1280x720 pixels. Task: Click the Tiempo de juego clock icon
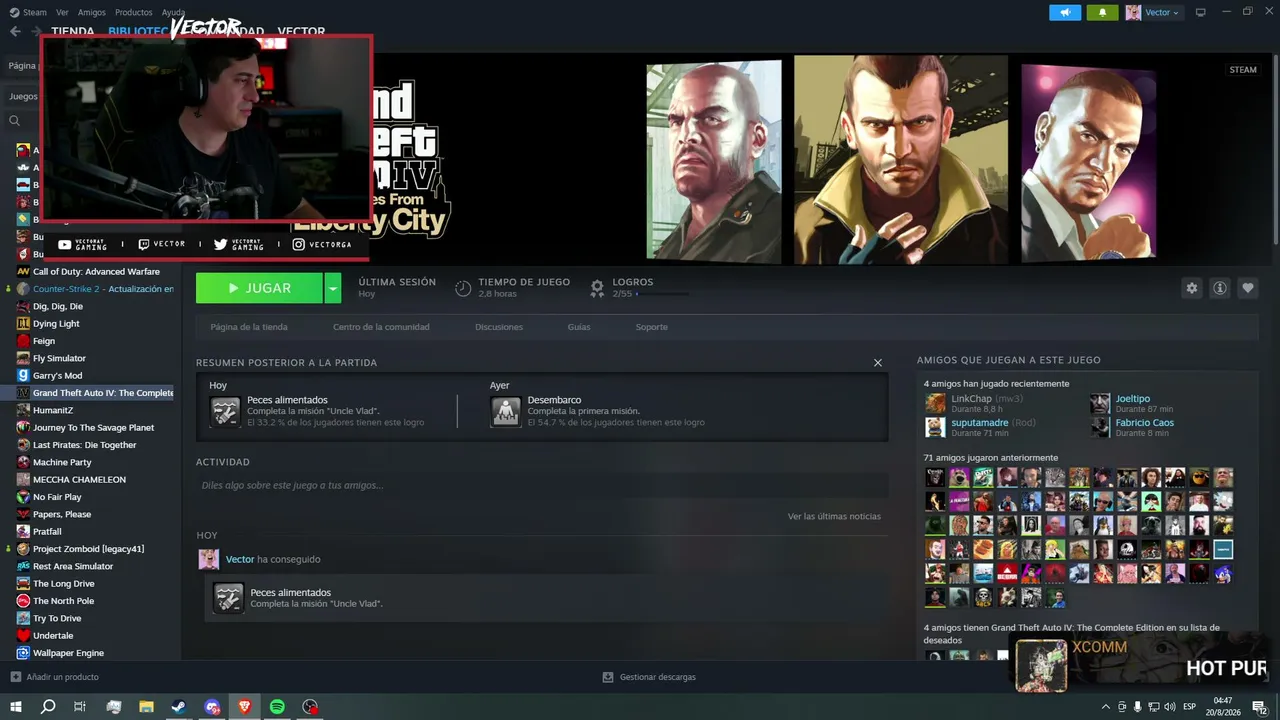463,288
